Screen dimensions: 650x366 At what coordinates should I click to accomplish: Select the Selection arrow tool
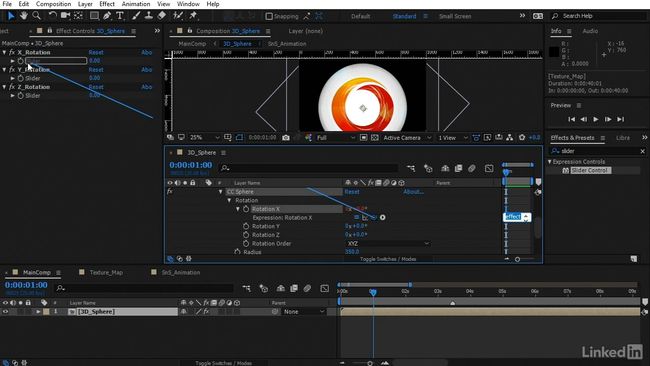tap(11, 16)
